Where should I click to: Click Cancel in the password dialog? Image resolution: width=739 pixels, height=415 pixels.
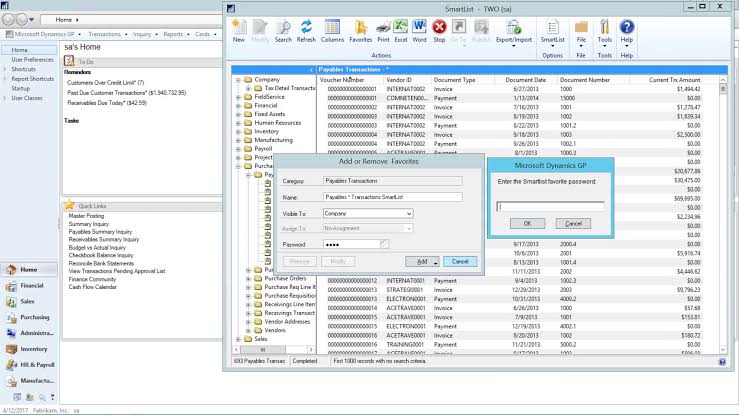pos(573,224)
